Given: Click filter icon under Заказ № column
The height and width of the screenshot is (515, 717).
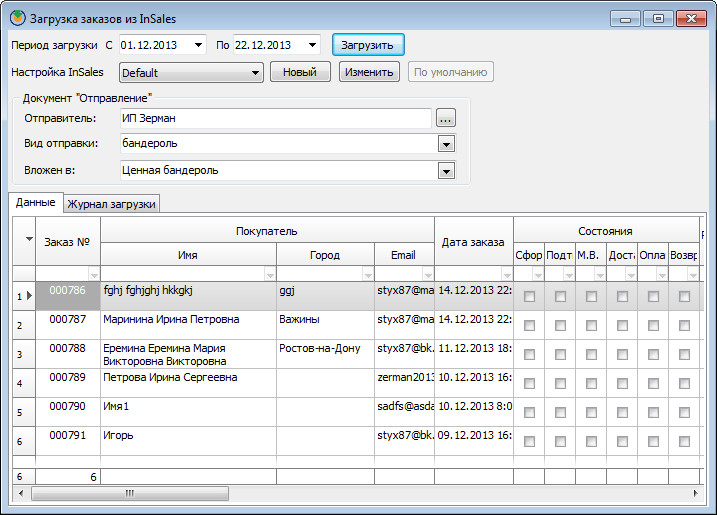Looking at the screenshot, I should click(x=94, y=274).
